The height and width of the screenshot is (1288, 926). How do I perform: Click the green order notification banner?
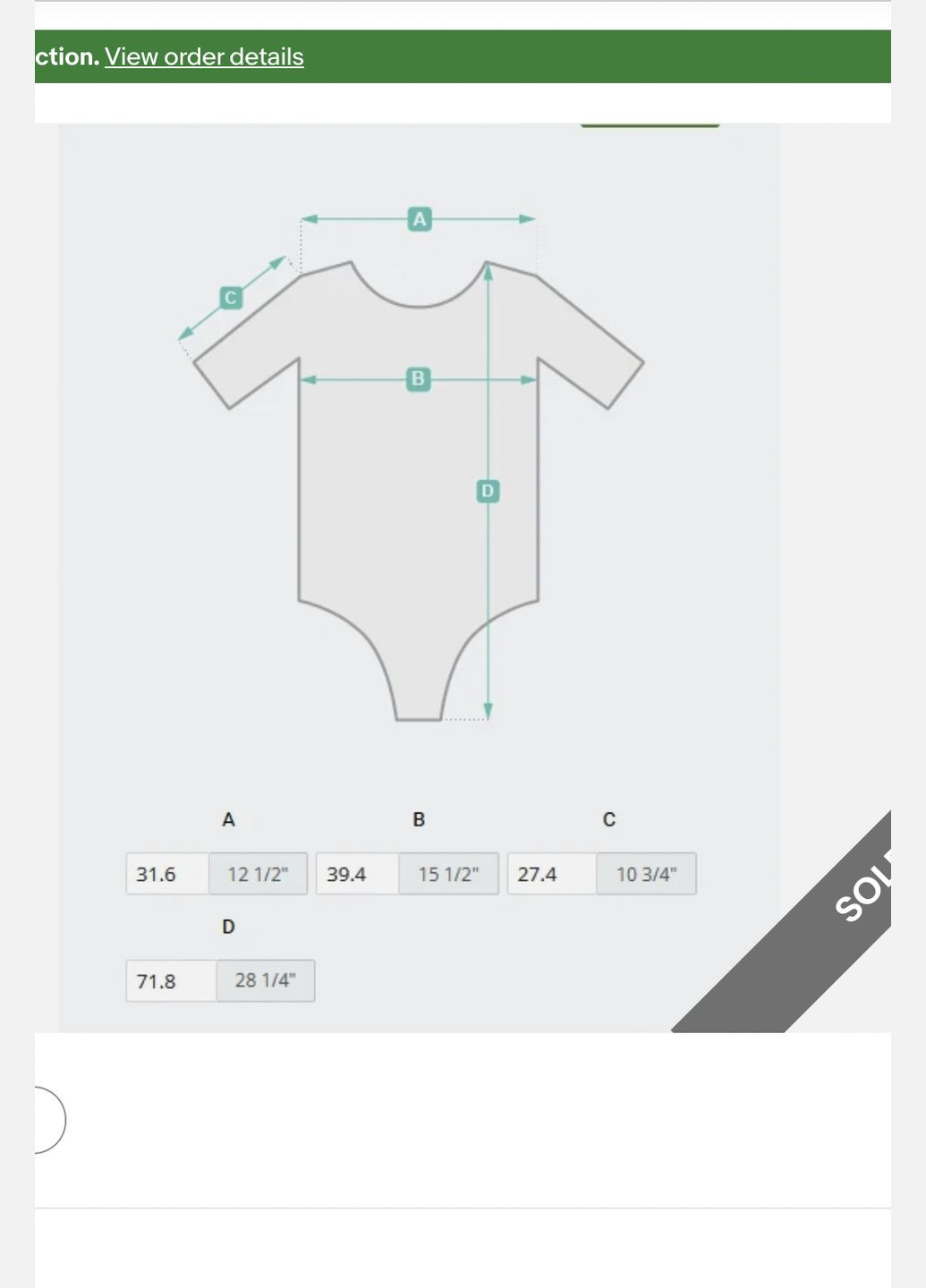pyautogui.click(x=463, y=56)
